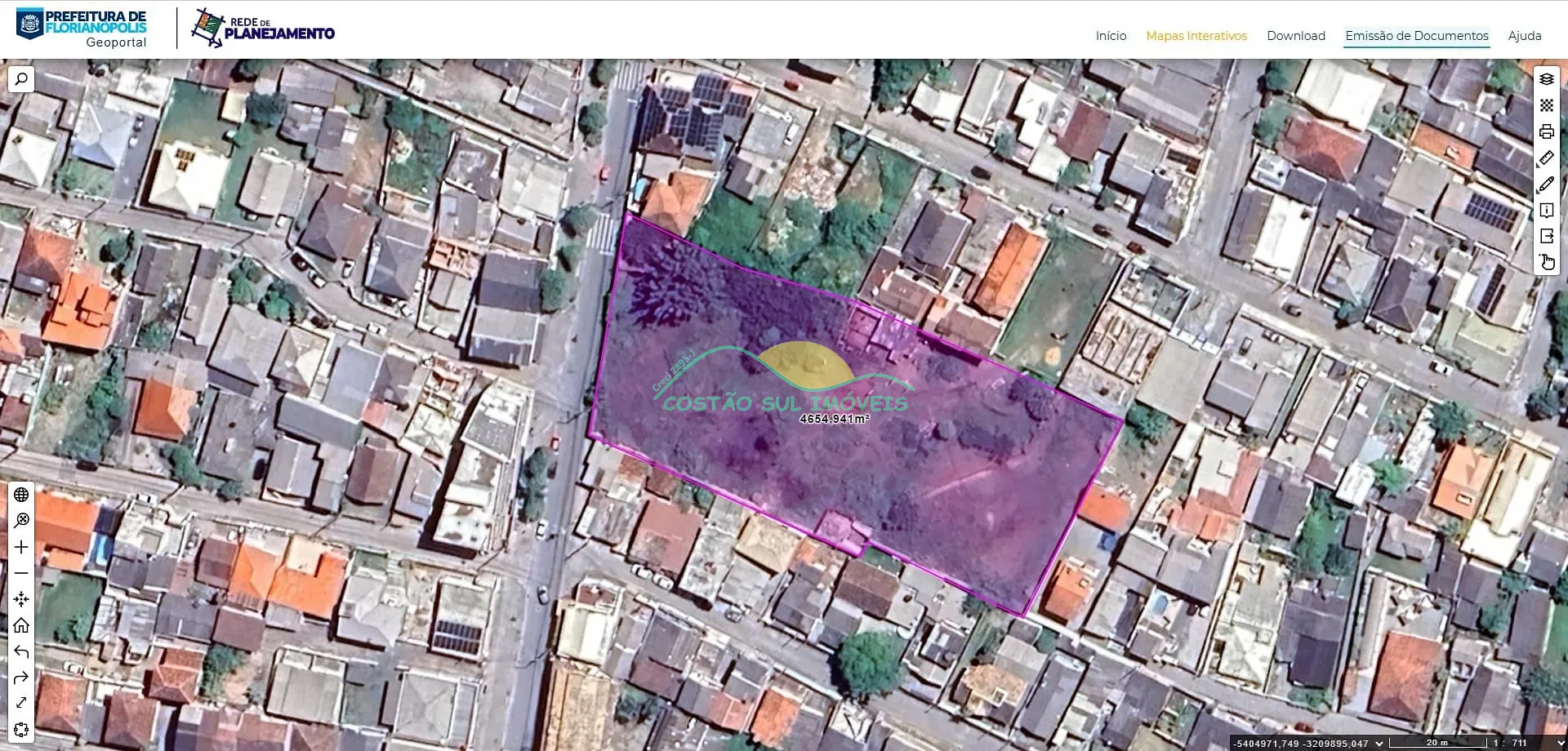Go to the Download page

(x=1296, y=36)
